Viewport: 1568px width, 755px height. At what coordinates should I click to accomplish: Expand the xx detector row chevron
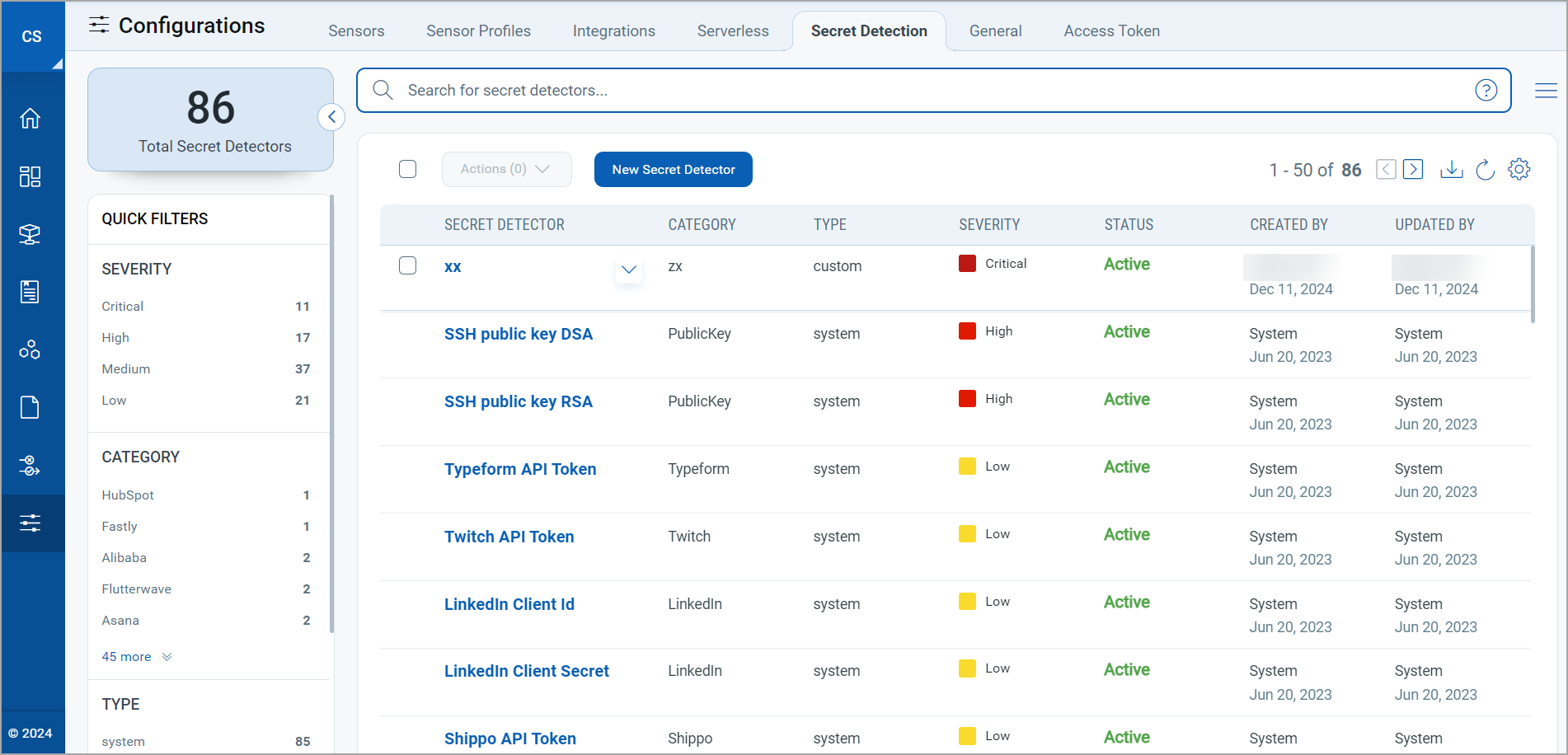pos(628,270)
